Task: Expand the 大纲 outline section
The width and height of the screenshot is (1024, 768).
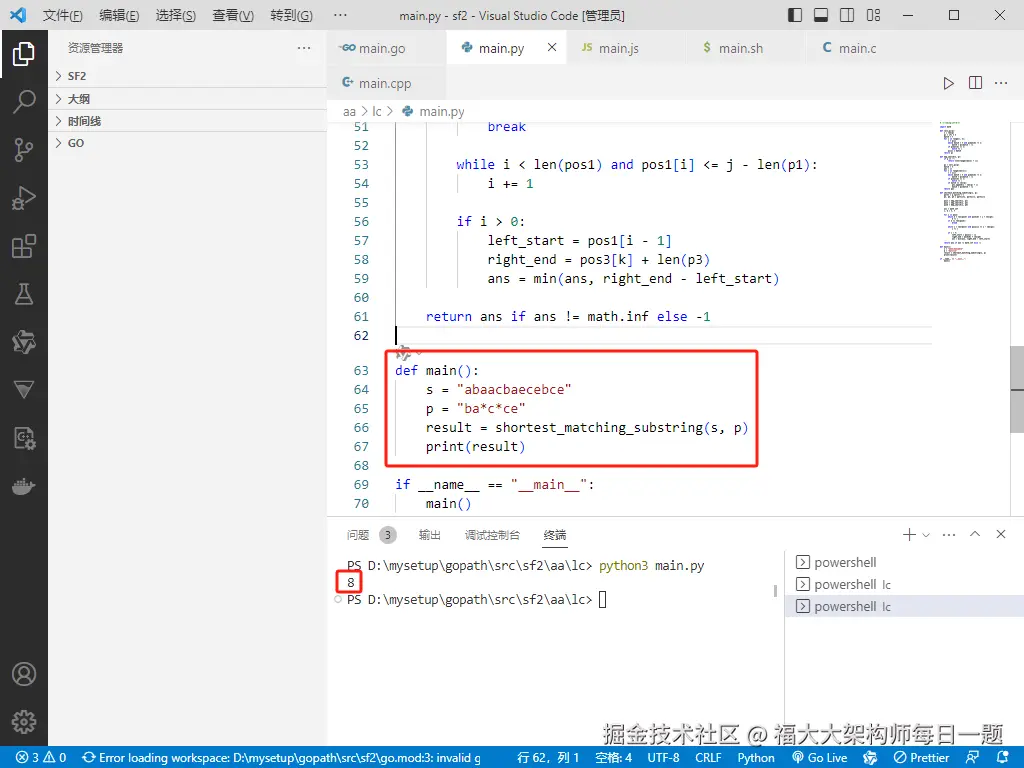Action: (x=188, y=99)
